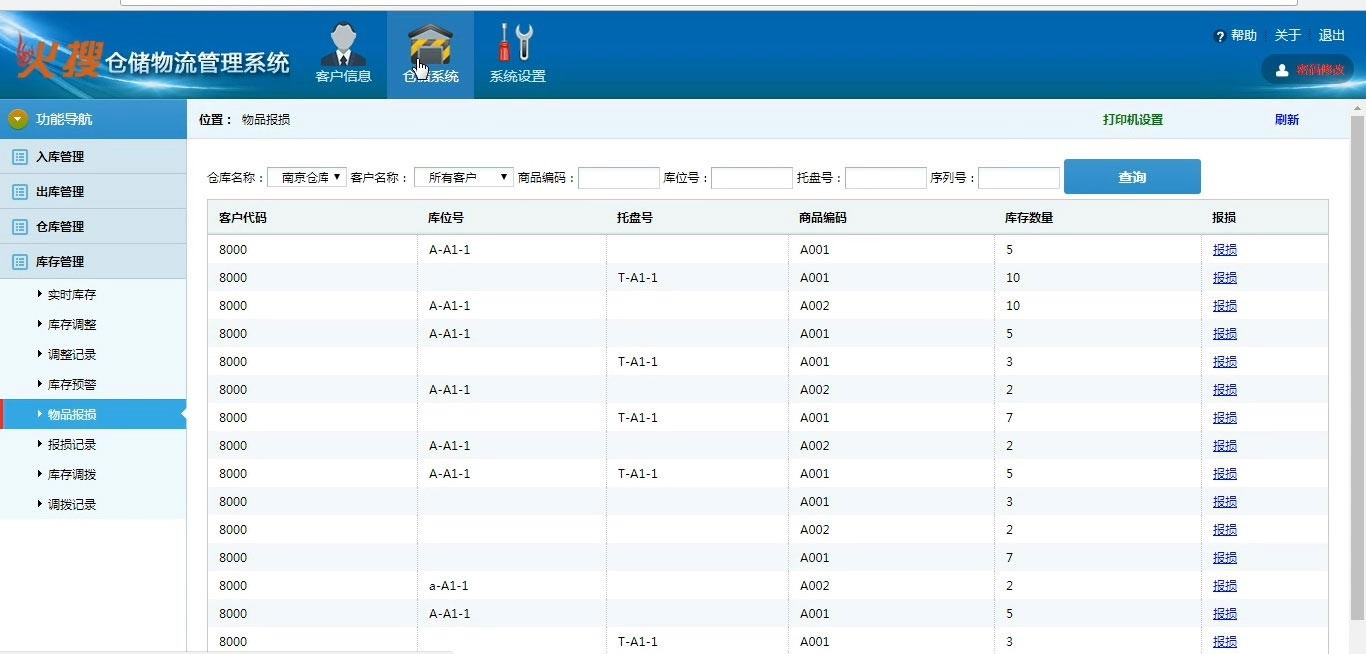Click the 出库管理 list icon
Image resolution: width=1366 pixels, height=654 pixels.
[19, 192]
